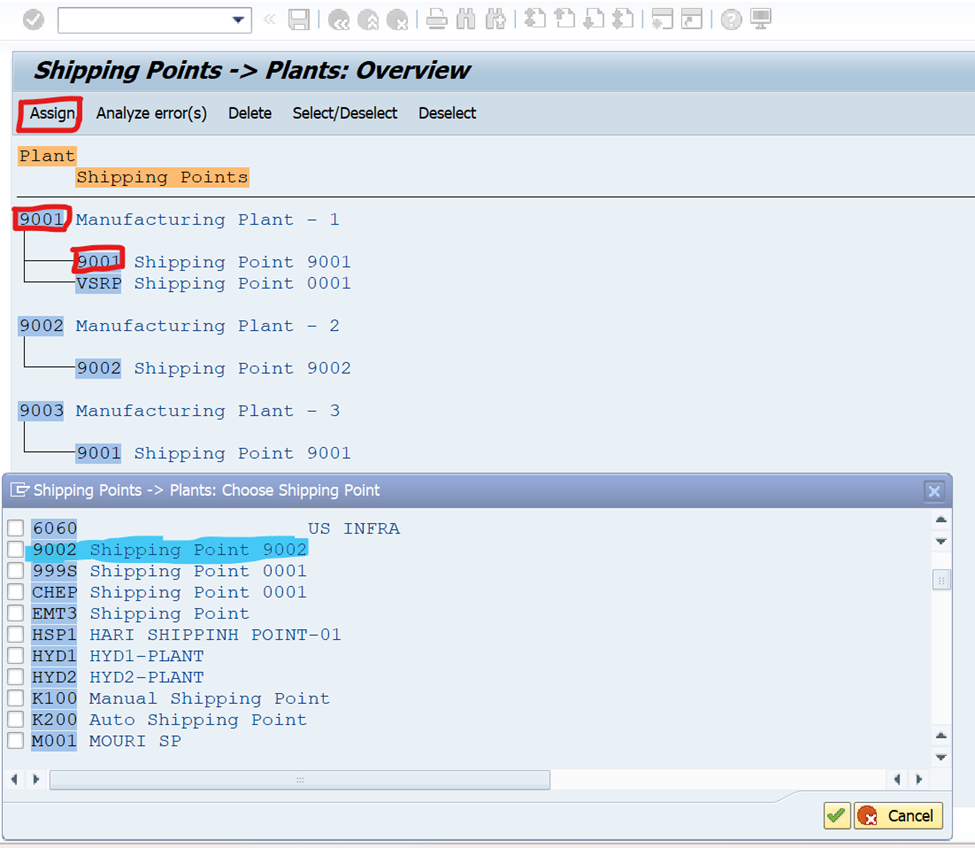Image resolution: width=975 pixels, height=848 pixels.
Task: Select plant 9002 Manufacturing Plant - 2
Action: (41, 326)
